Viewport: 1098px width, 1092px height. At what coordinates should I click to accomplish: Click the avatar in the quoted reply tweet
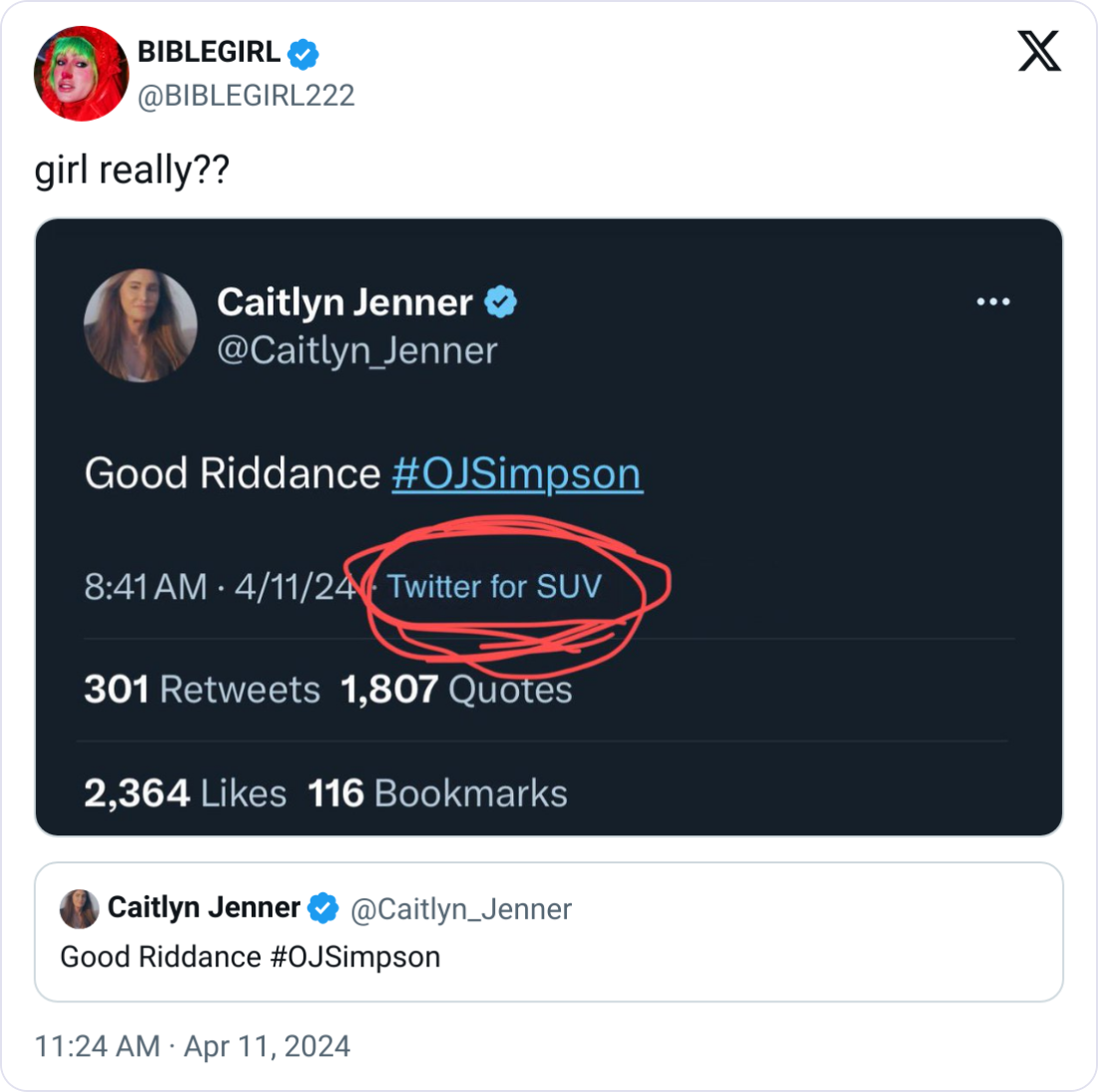pyautogui.click(x=80, y=908)
